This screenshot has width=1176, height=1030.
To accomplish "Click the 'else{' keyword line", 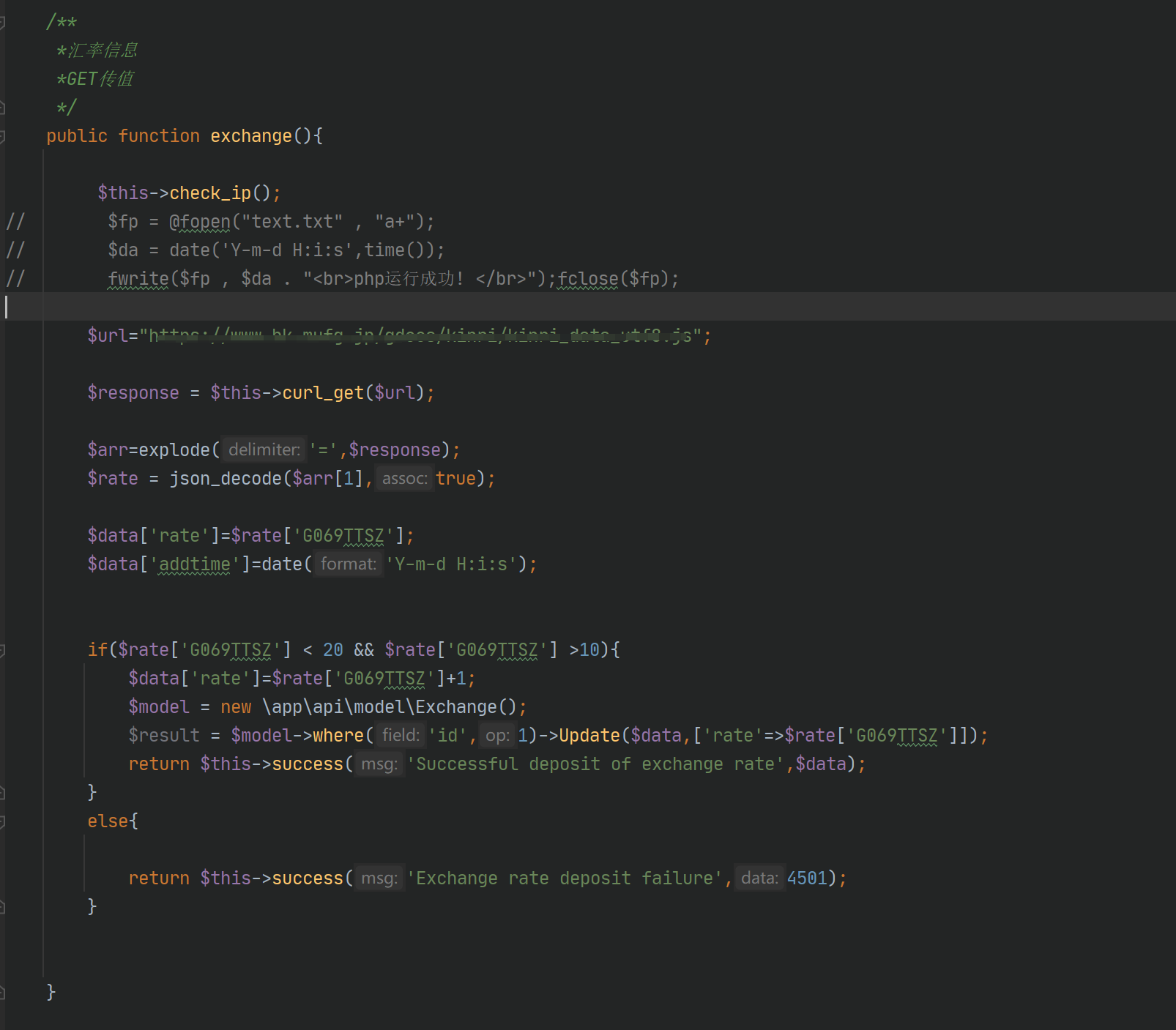I will pos(113,821).
